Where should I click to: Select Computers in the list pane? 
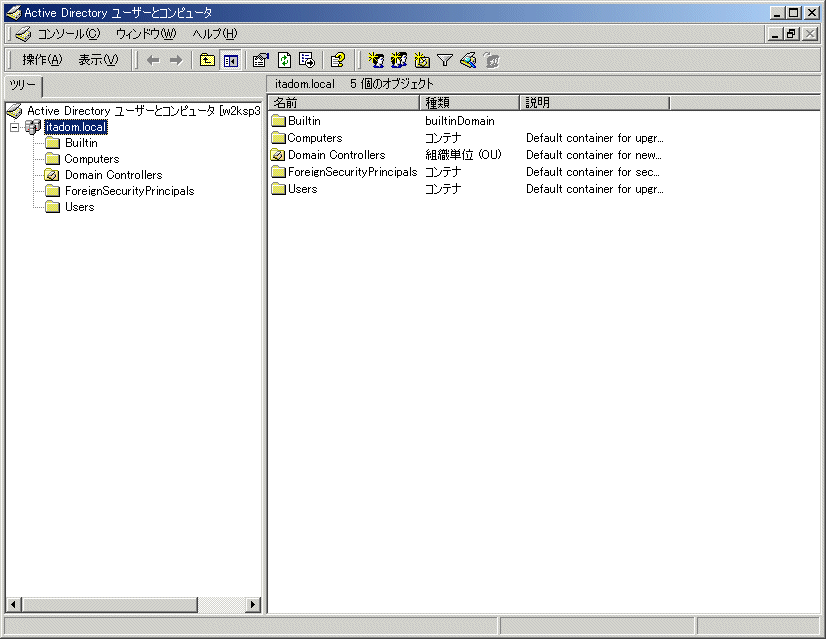pos(314,138)
